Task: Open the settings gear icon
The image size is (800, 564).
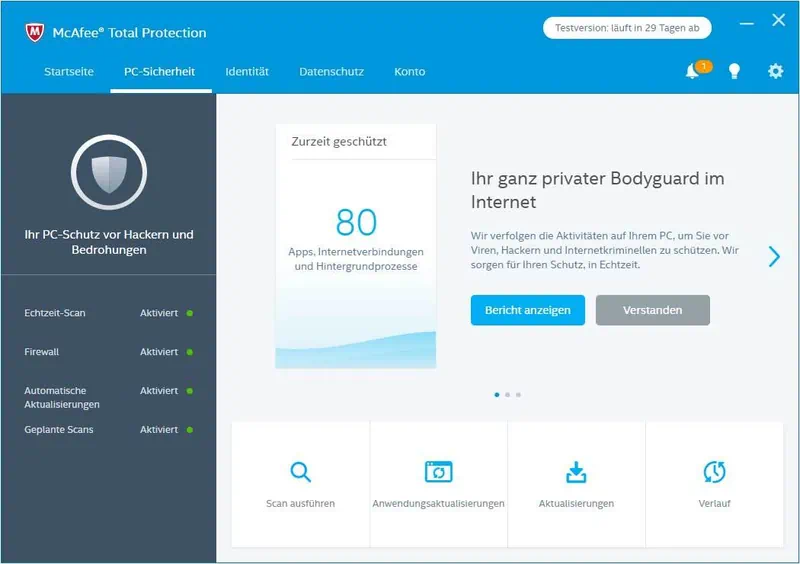Action: pos(776,71)
